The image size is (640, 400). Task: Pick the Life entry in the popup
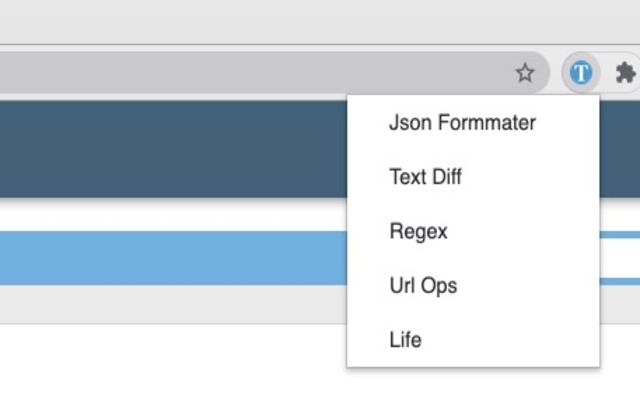point(405,339)
